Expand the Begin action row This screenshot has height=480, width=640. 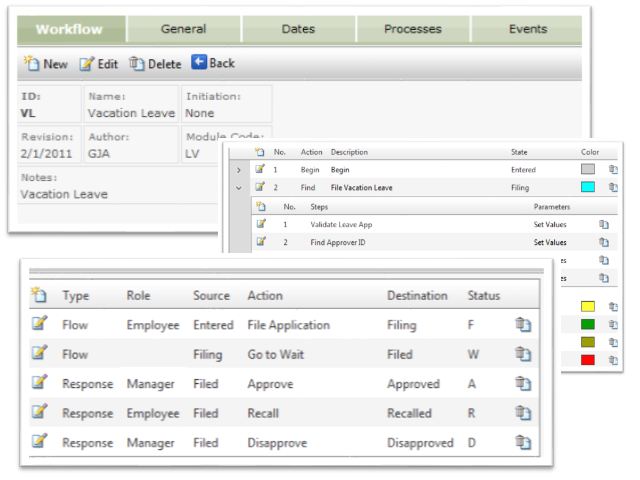tap(239, 170)
